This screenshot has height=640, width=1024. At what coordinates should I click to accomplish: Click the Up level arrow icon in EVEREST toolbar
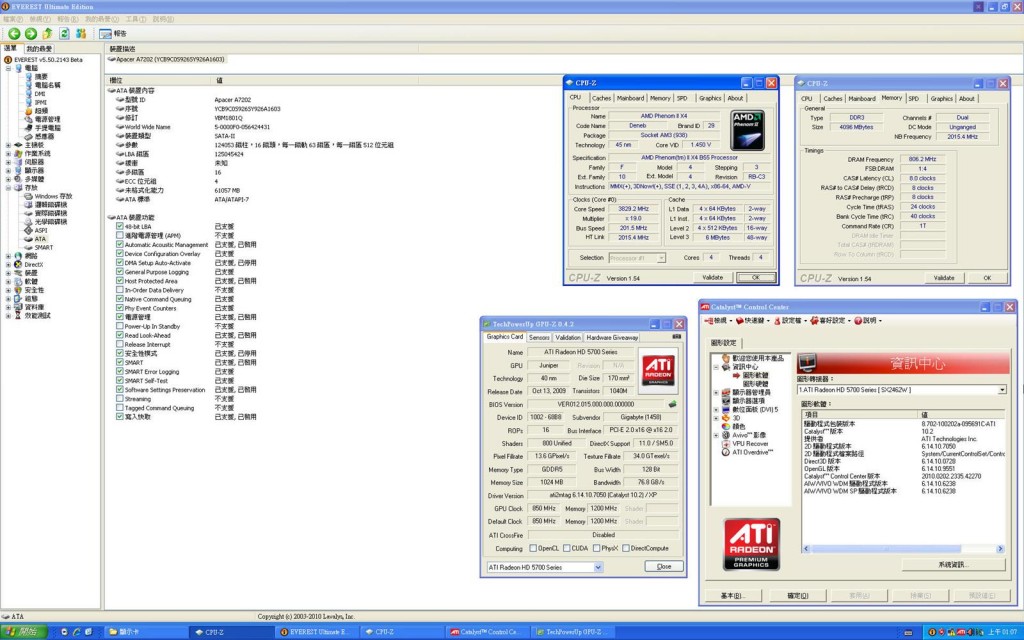tap(47, 33)
